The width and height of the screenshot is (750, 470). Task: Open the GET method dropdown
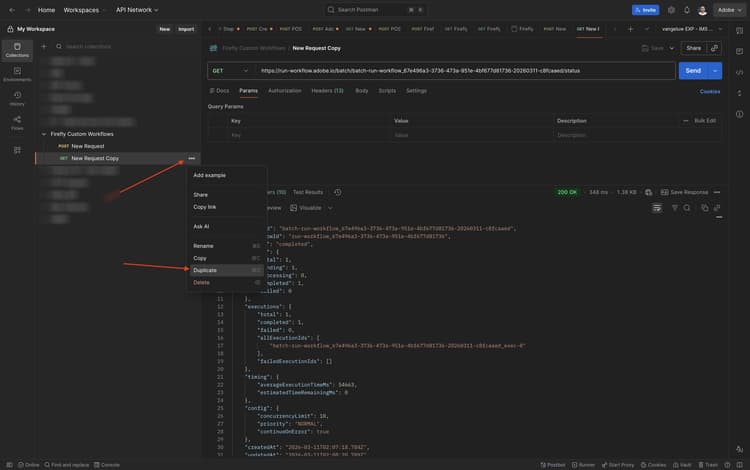coord(231,71)
